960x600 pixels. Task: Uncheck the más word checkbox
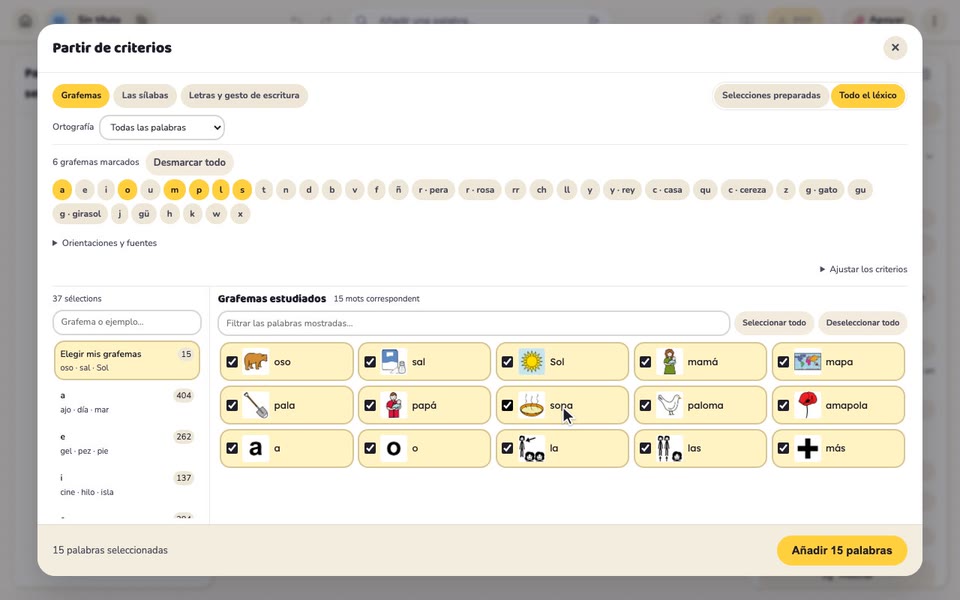pos(783,448)
